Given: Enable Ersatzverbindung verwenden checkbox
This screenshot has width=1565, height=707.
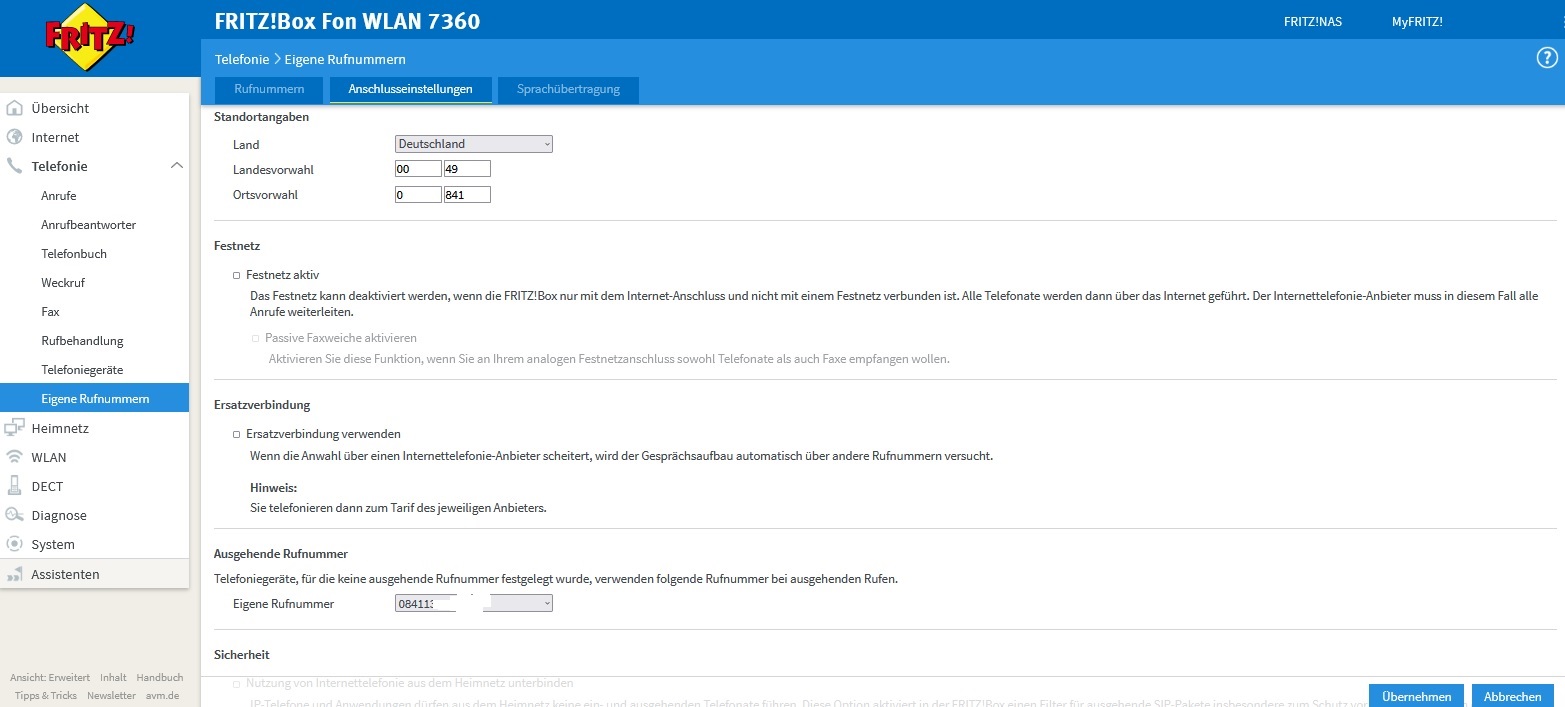Looking at the screenshot, I should pos(237,435).
